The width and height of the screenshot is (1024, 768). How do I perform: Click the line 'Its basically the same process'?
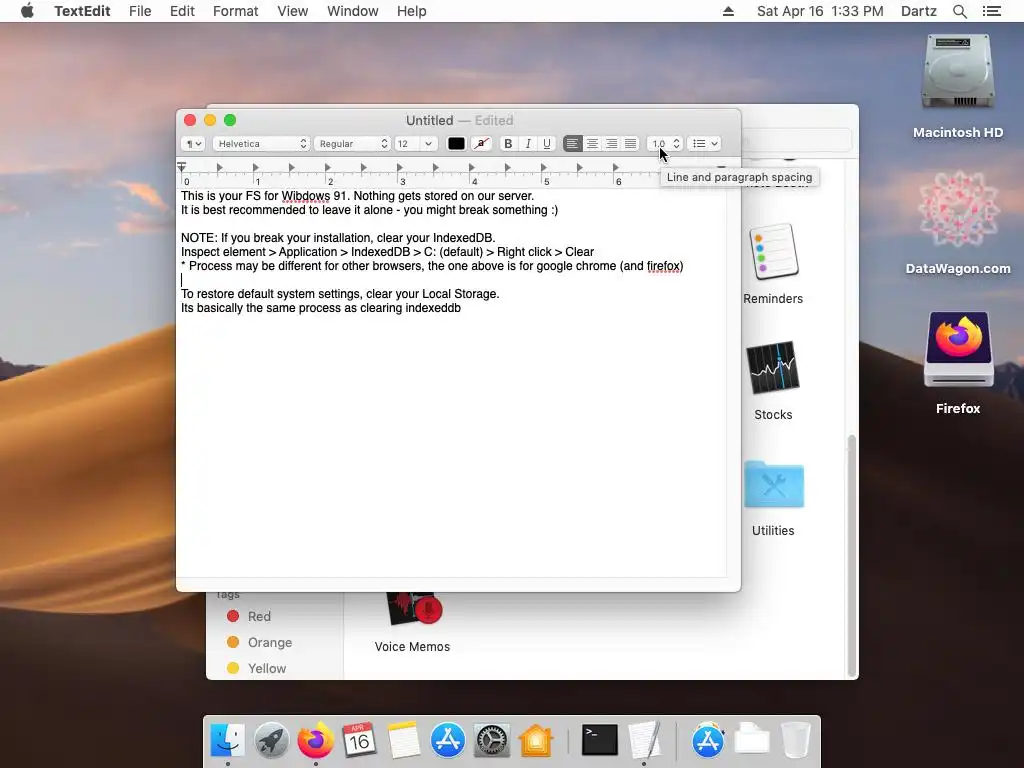321,308
